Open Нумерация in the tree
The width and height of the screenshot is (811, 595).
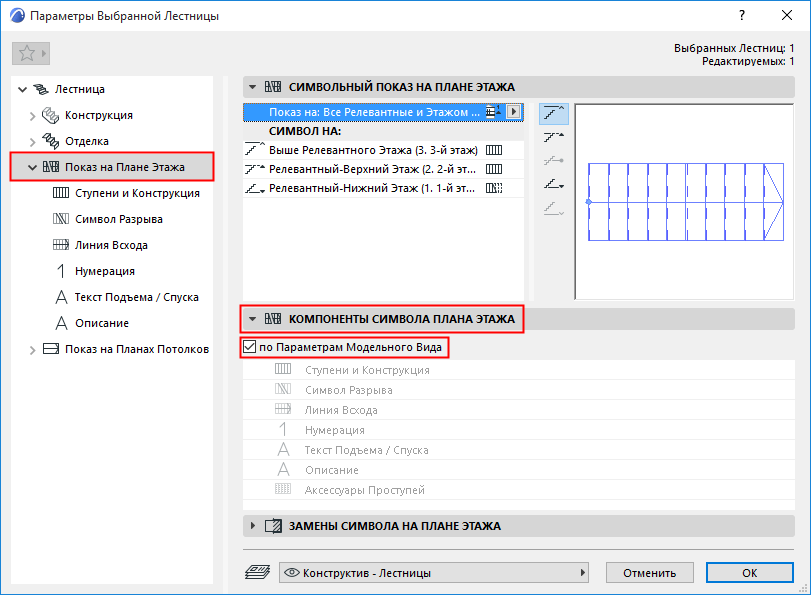point(104,271)
